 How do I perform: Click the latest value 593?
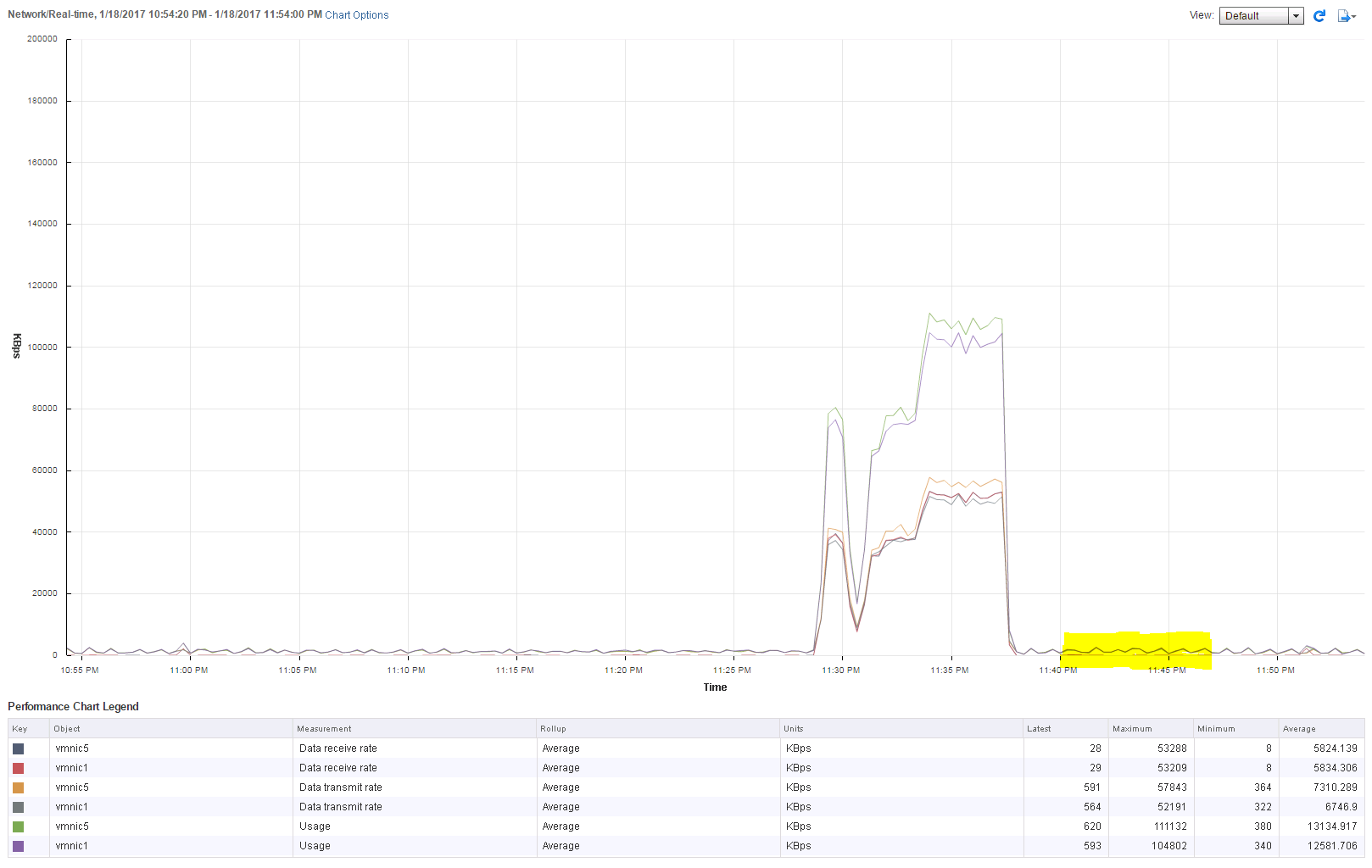1092,846
